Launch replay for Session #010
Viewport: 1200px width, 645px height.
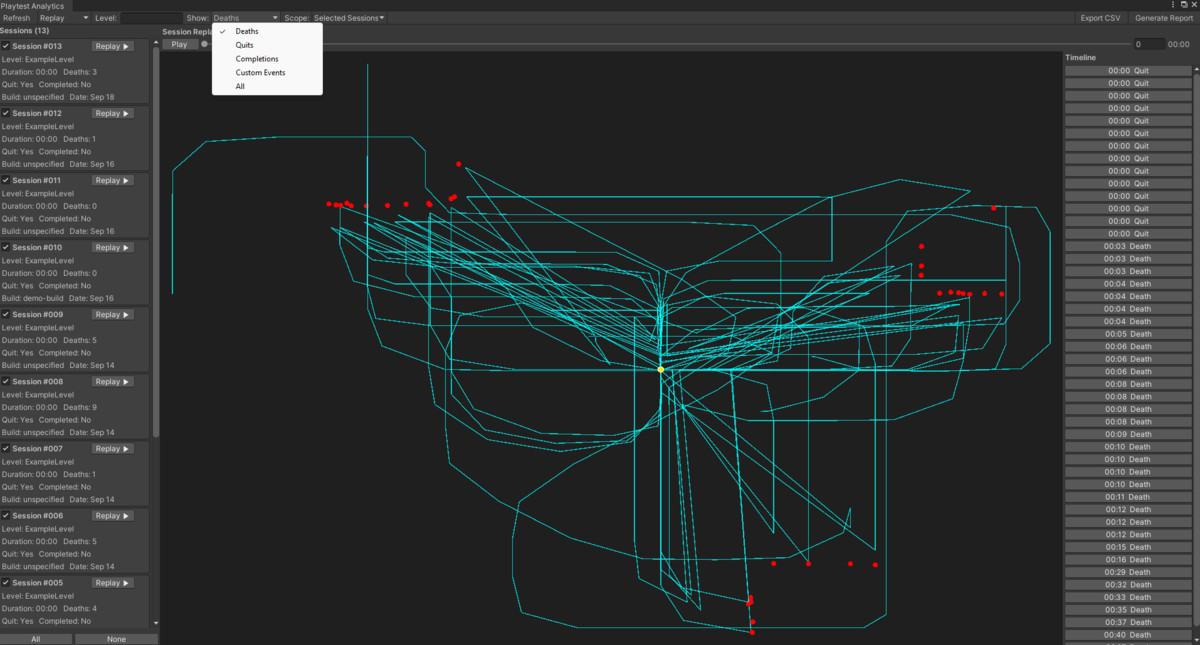click(112, 247)
